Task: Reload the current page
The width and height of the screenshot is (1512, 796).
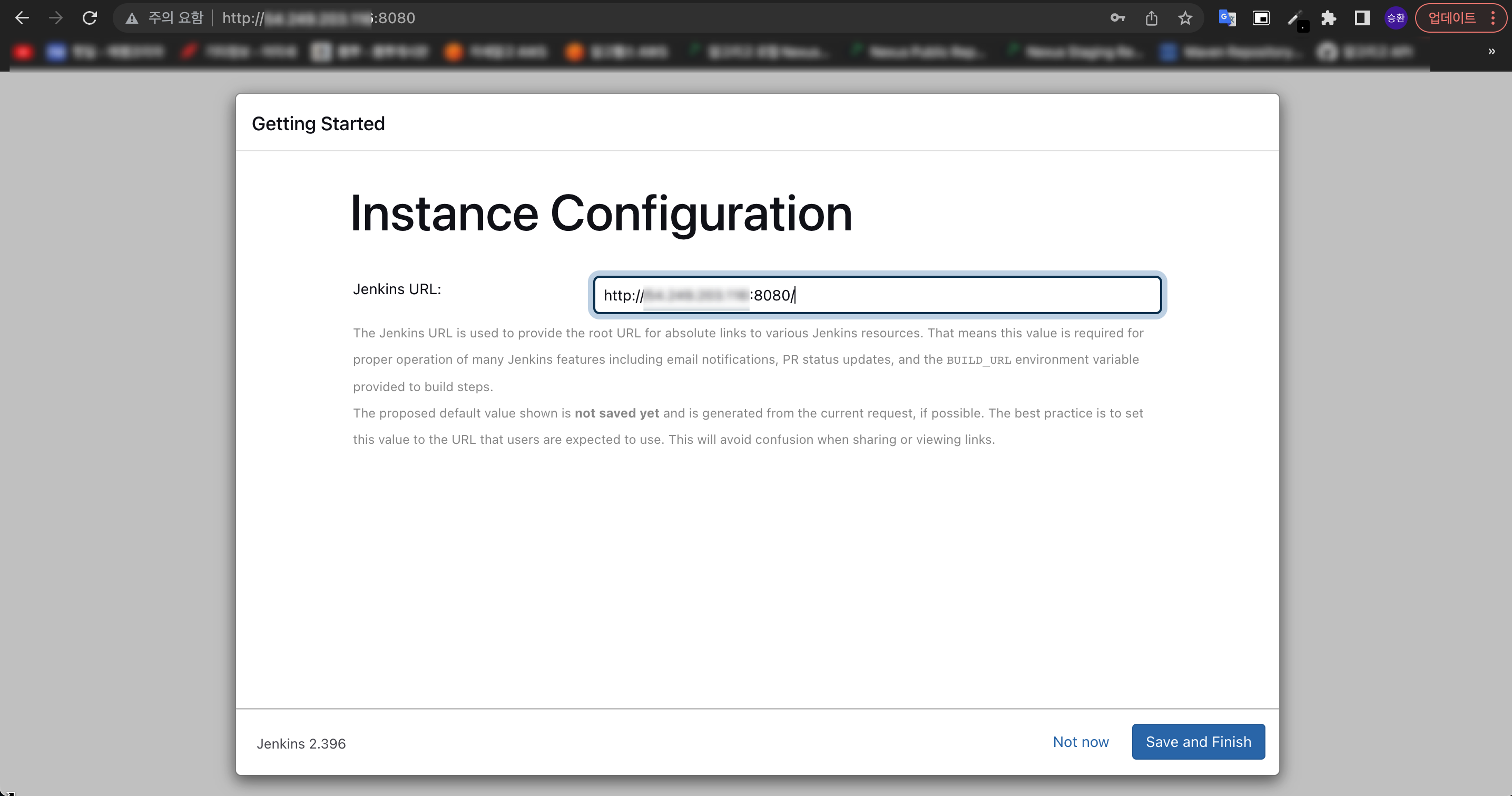Action: [89, 18]
